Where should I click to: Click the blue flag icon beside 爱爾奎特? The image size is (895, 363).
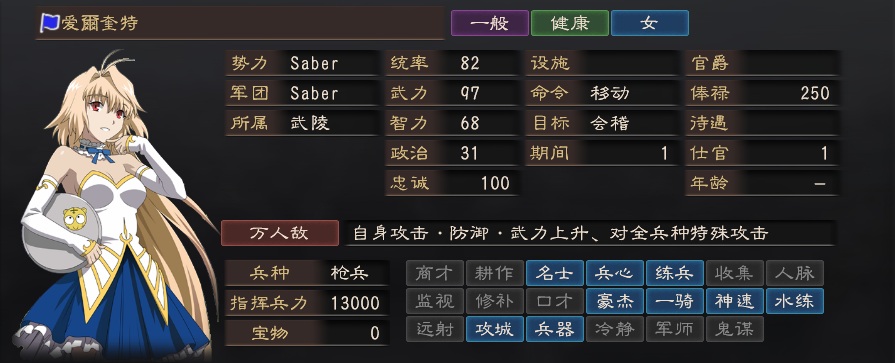[x=50, y=23]
